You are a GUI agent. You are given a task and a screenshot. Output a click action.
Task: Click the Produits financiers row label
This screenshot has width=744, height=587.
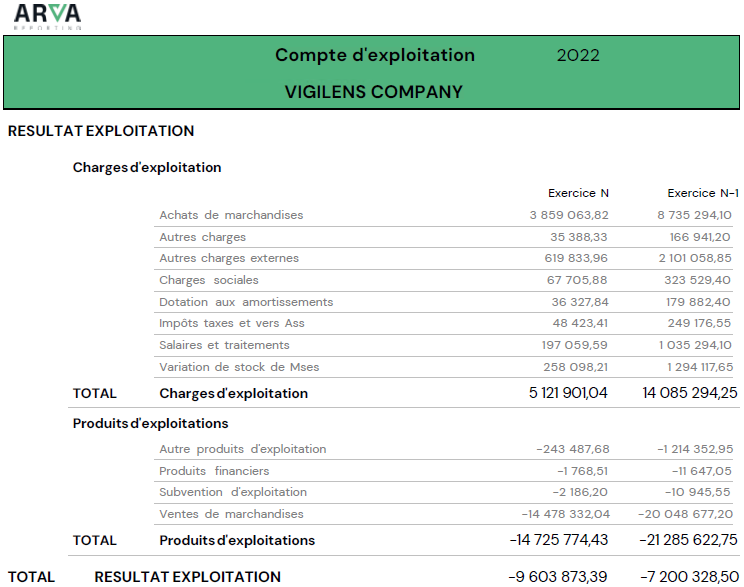click(x=214, y=471)
